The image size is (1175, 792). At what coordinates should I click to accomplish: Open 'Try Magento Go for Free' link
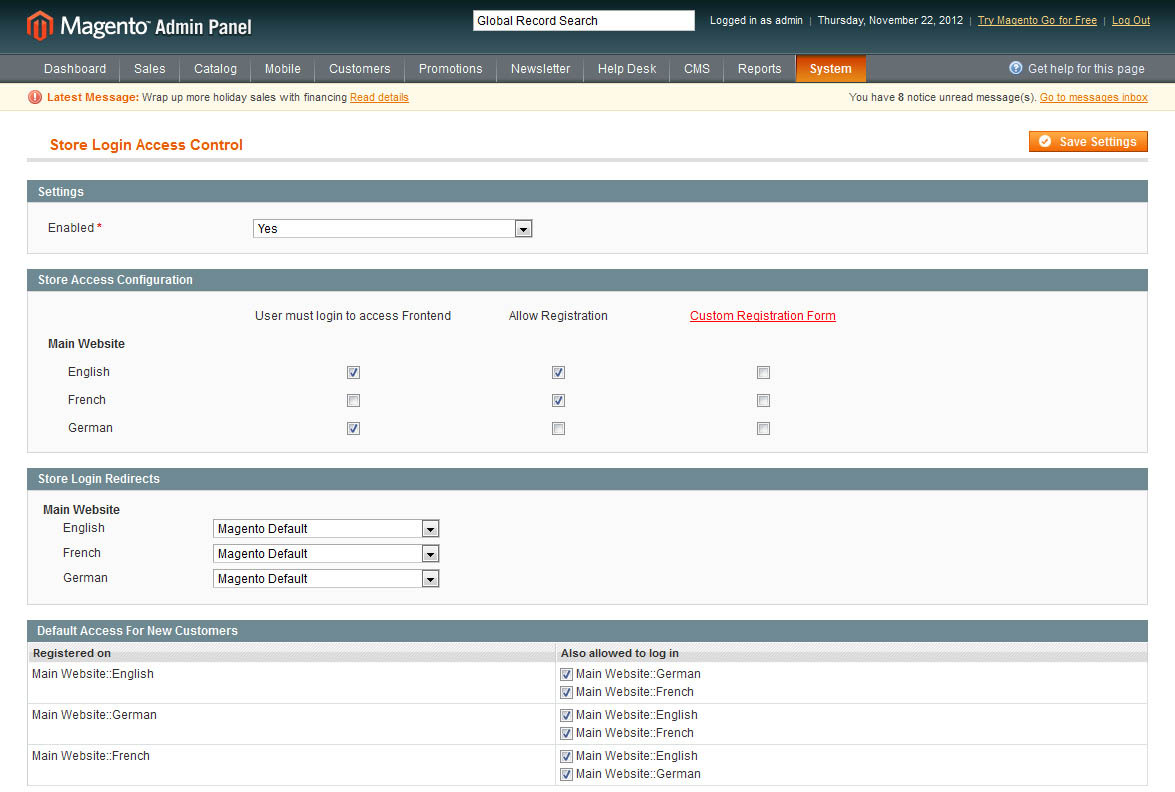click(1037, 20)
